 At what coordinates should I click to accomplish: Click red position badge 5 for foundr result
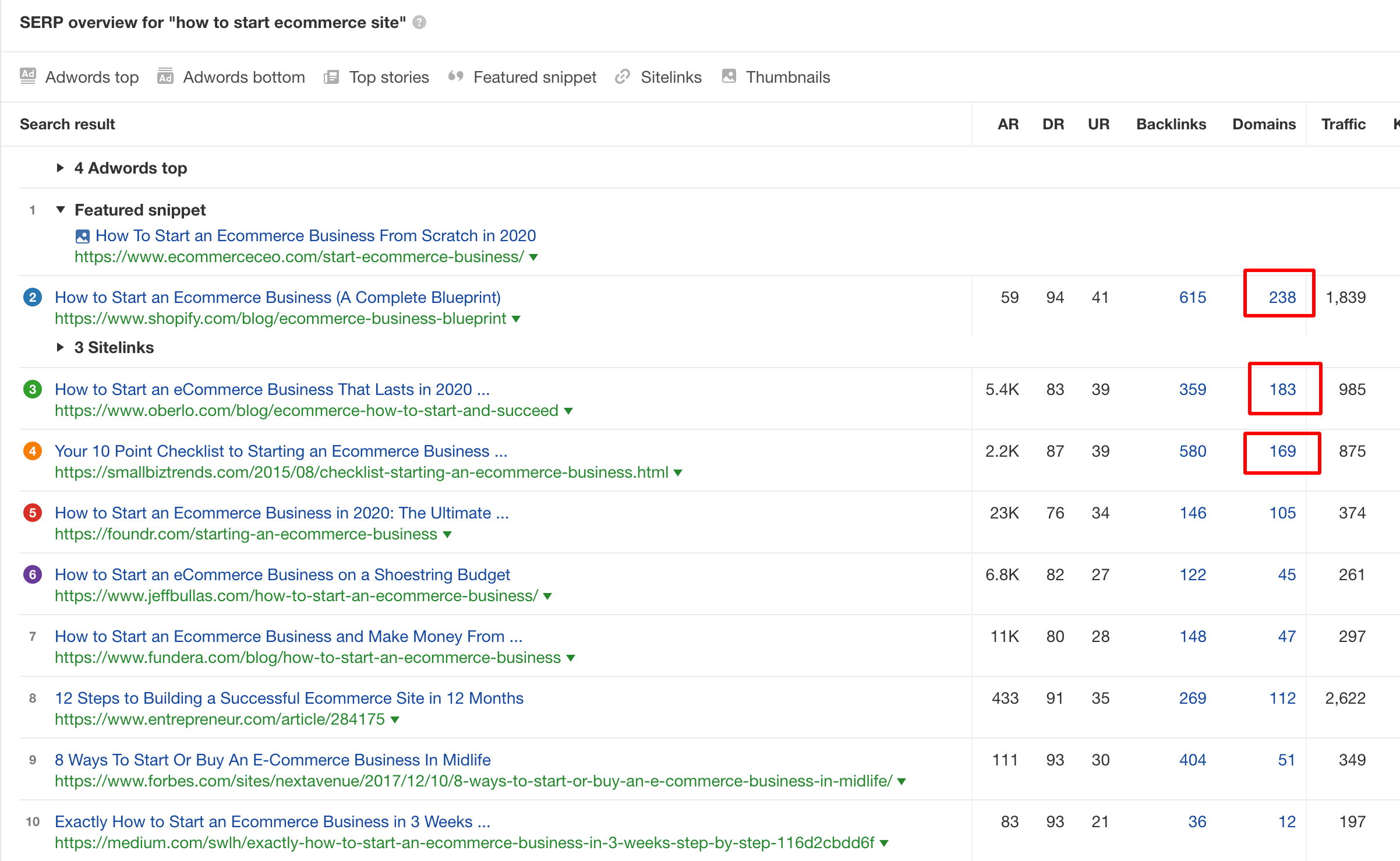coord(33,513)
